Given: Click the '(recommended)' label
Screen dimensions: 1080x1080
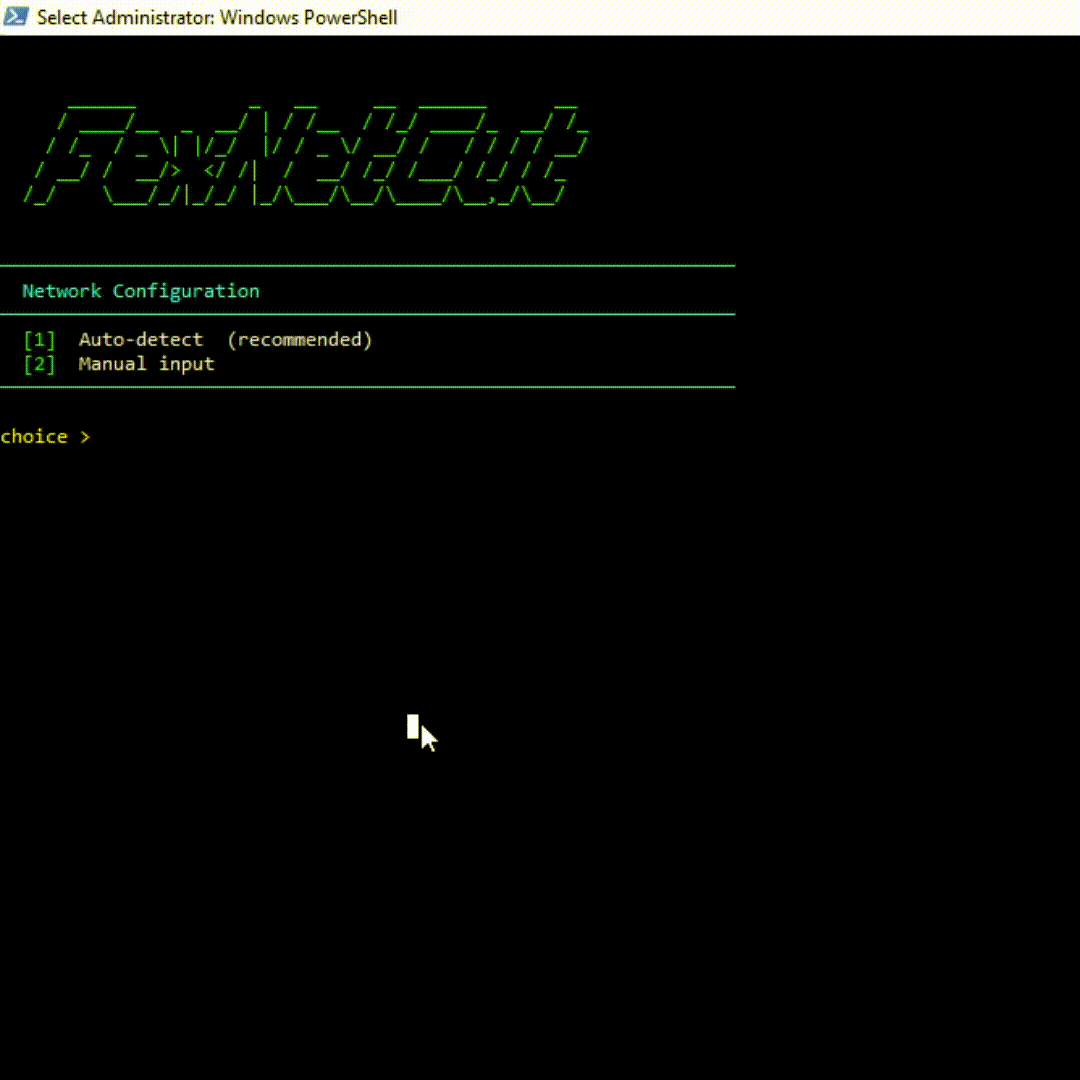Looking at the screenshot, I should click(300, 340).
